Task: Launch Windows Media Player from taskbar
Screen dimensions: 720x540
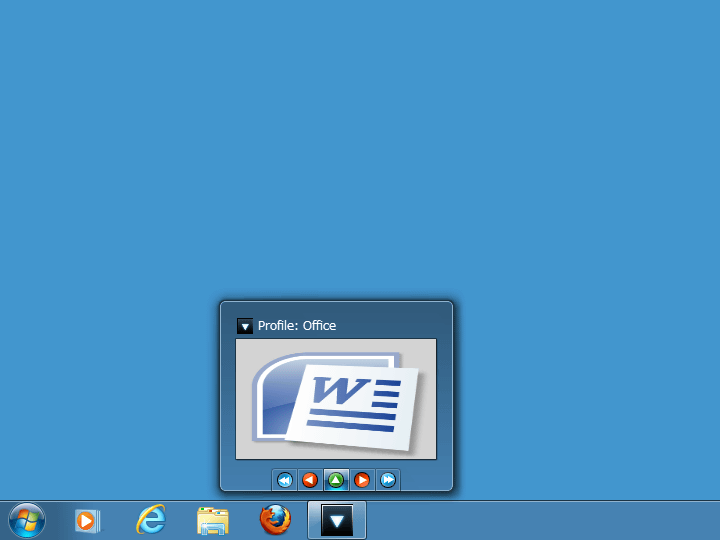Action: point(87,521)
